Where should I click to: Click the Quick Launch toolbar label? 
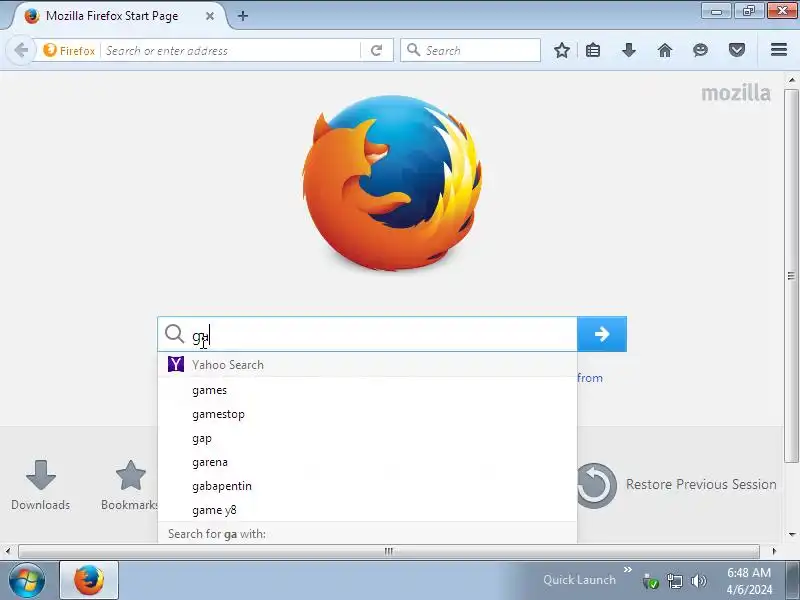(x=580, y=580)
